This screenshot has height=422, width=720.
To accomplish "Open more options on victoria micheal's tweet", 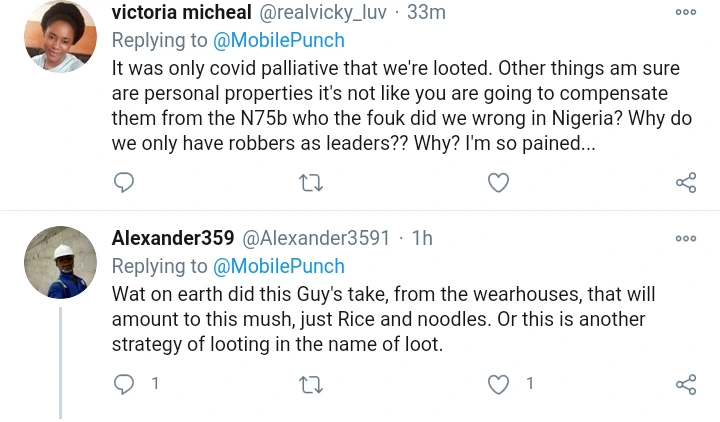I will (686, 12).
